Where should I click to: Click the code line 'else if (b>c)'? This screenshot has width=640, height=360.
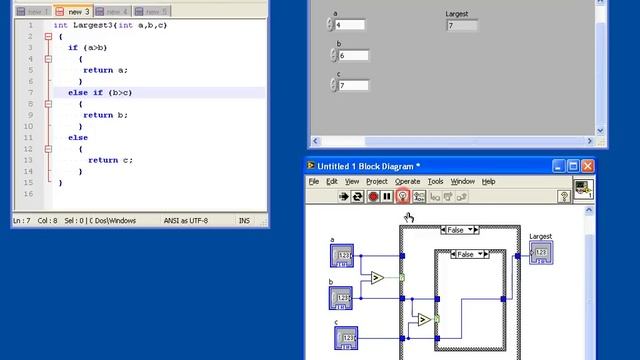pos(100,93)
